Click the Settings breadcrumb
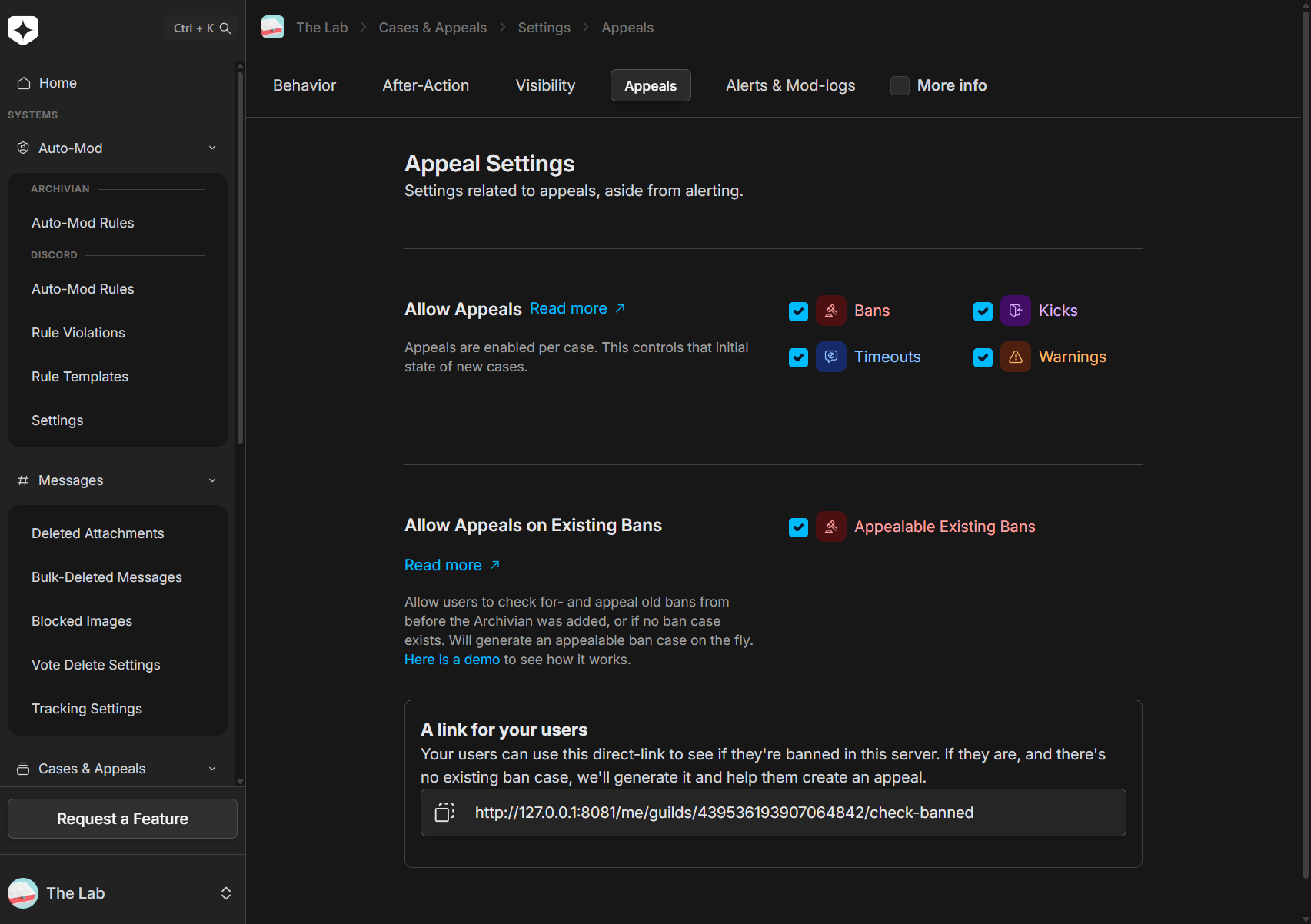This screenshot has width=1311, height=924. coord(544,28)
